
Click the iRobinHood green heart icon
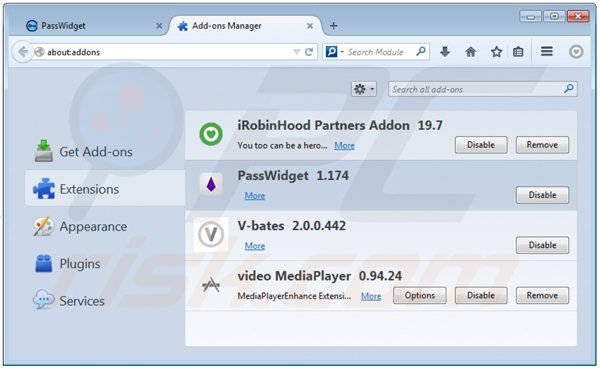tap(211, 134)
